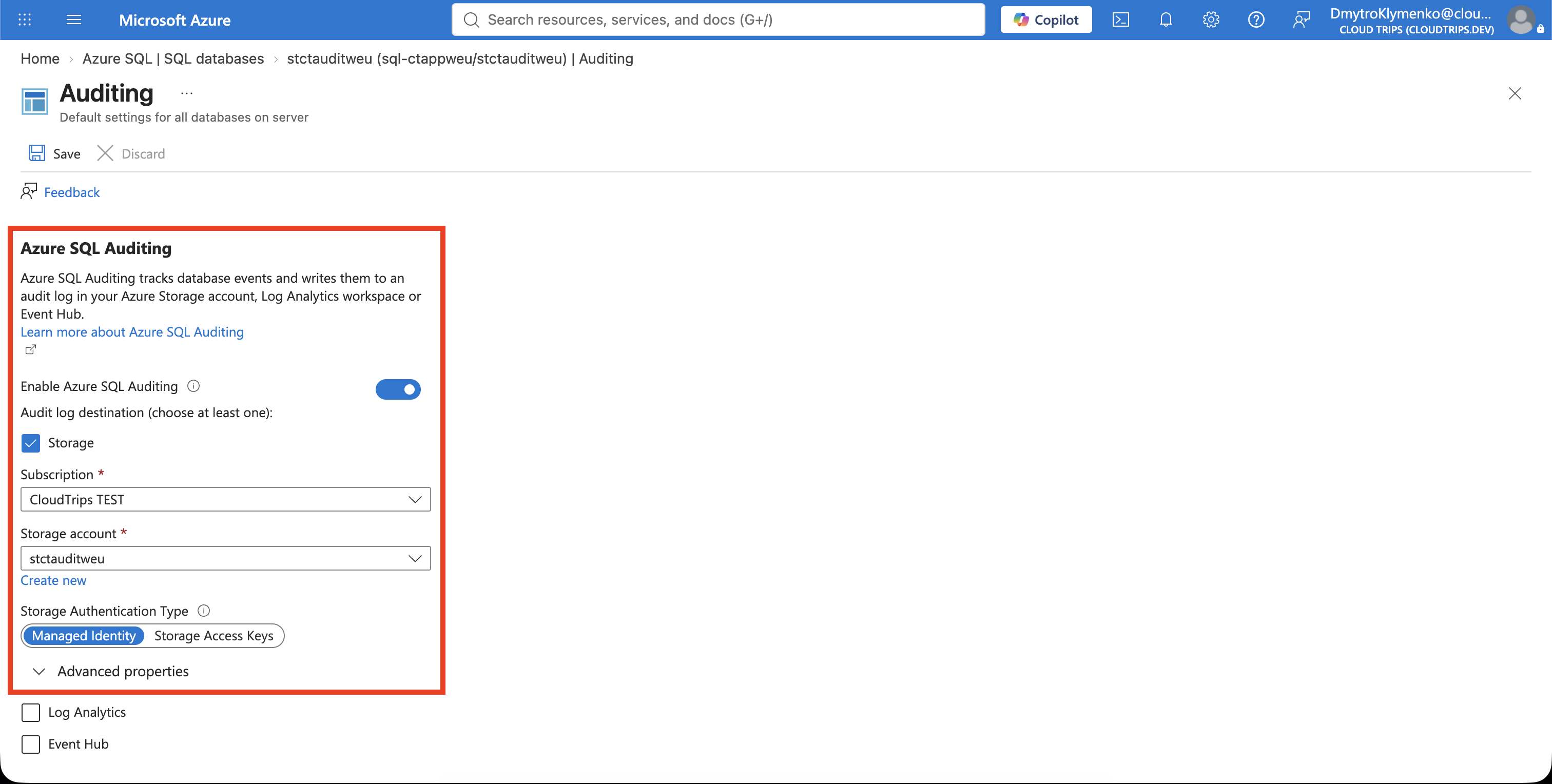Screen dimensions: 1552x784
Task: Open Learn more about Azure SQL Auditing
Action: tap(132, 332)
